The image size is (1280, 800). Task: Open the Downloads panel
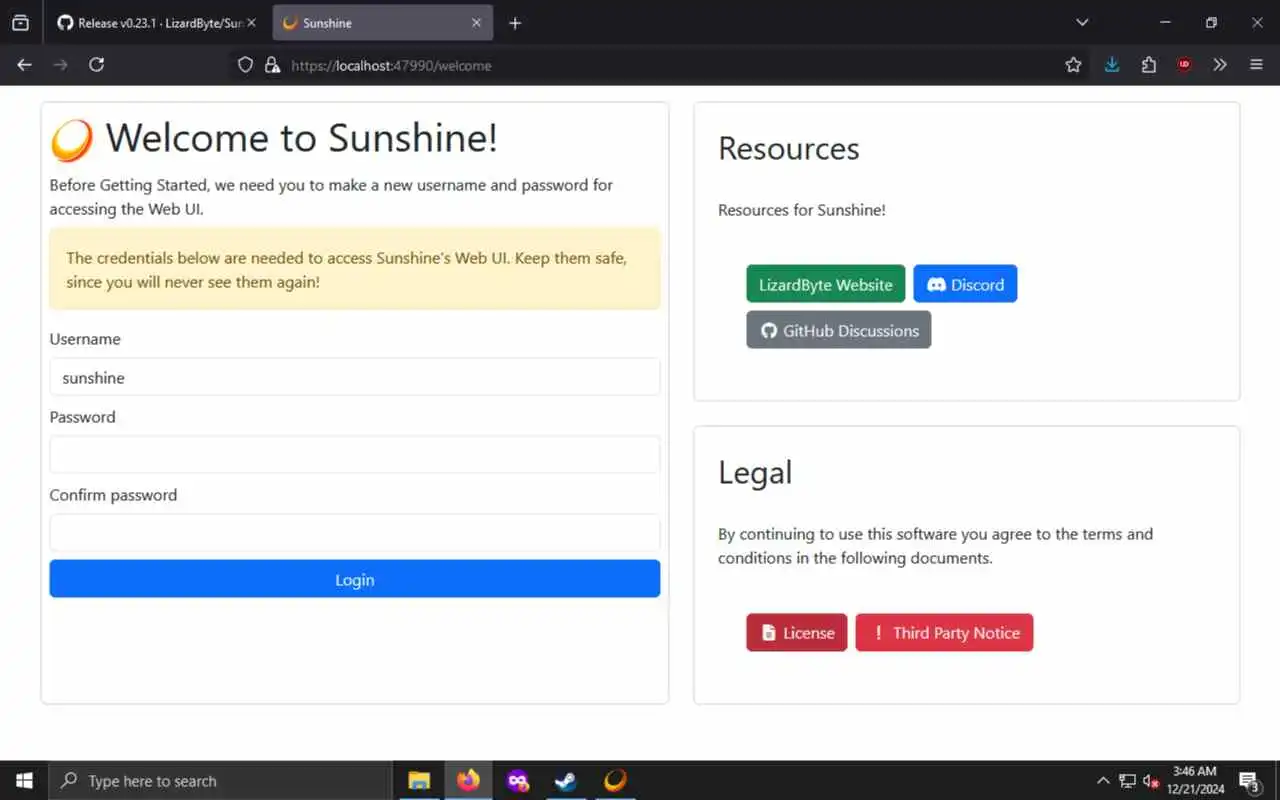(1112, 65)
